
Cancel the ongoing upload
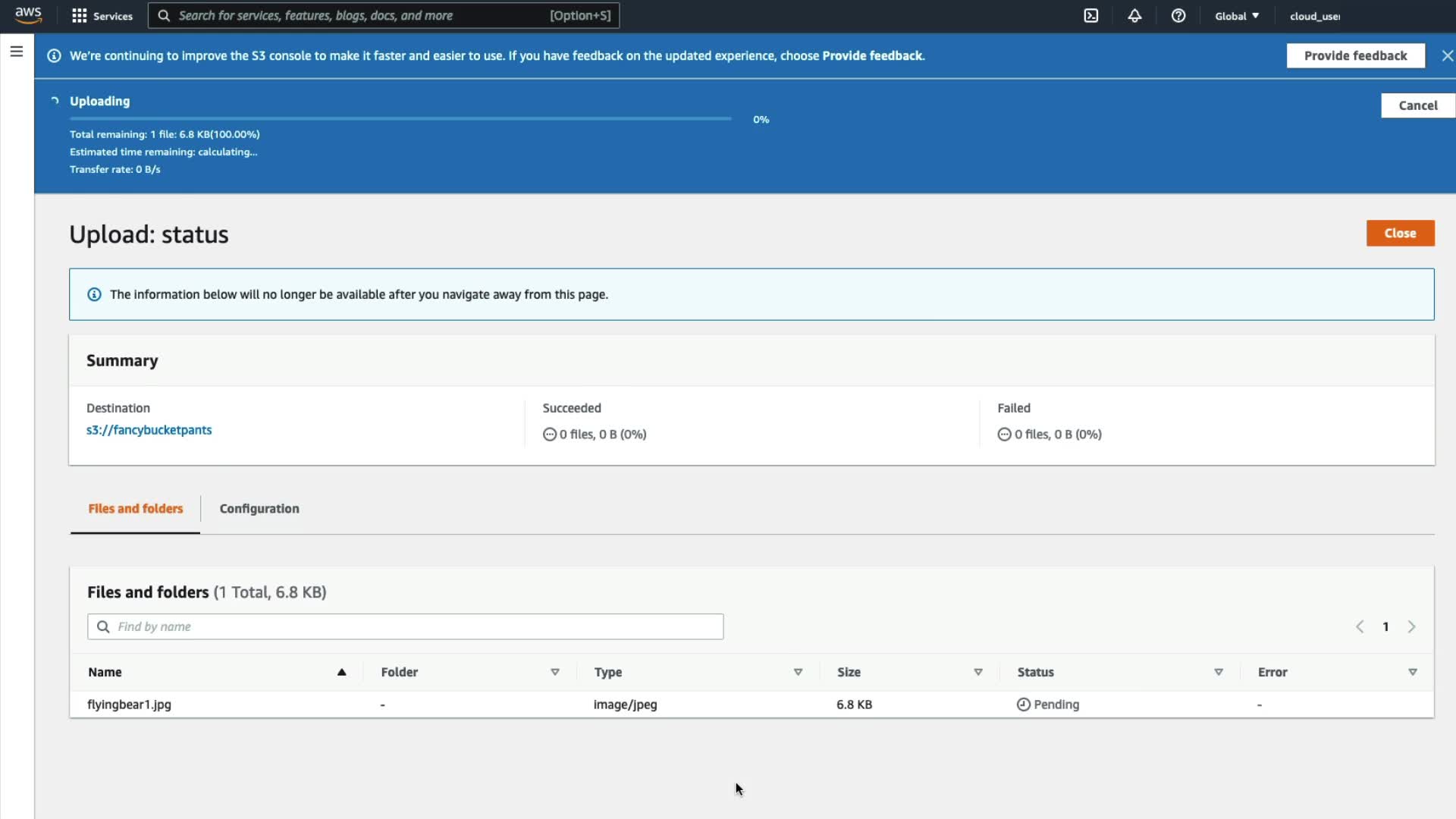(x=1417, y=105)
